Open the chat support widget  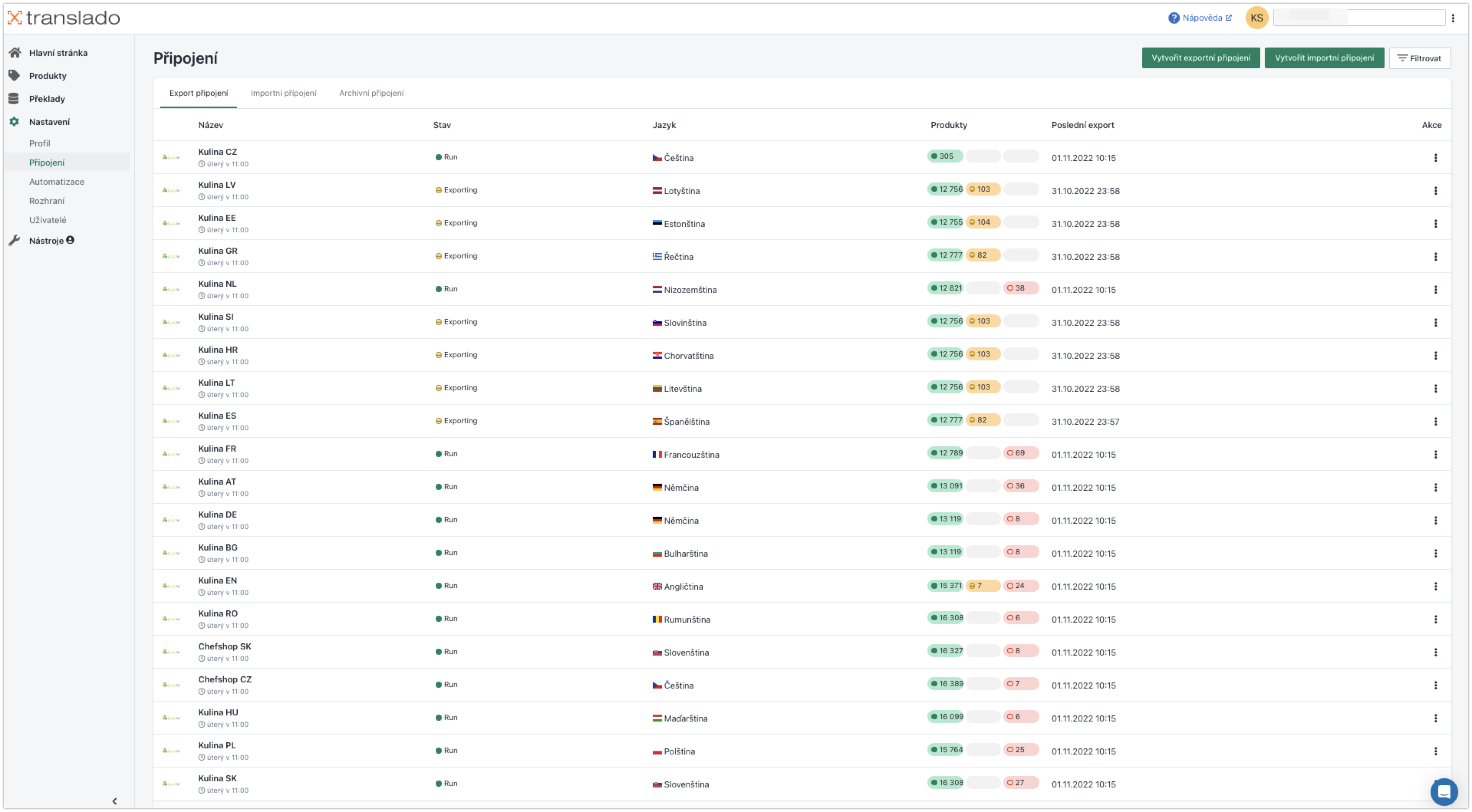[x=1444, y=792]
